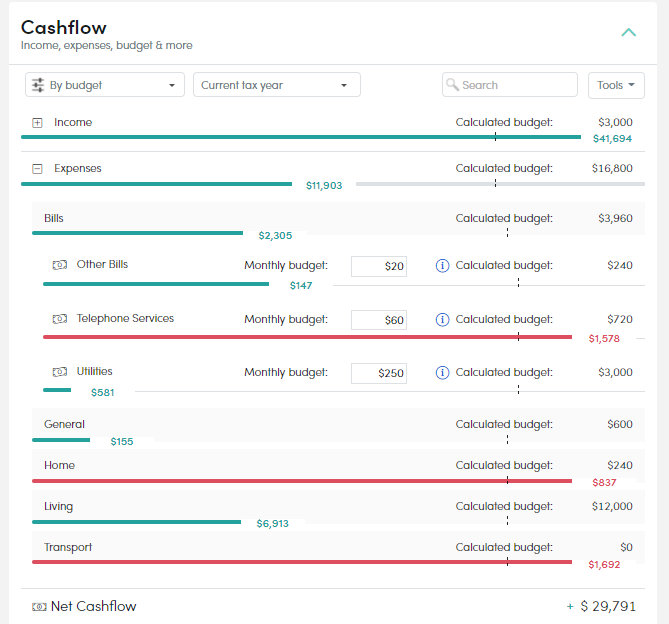Collapse the Cashflow panel with the chevron
The image size is (669, 624).
click(628, 32)
